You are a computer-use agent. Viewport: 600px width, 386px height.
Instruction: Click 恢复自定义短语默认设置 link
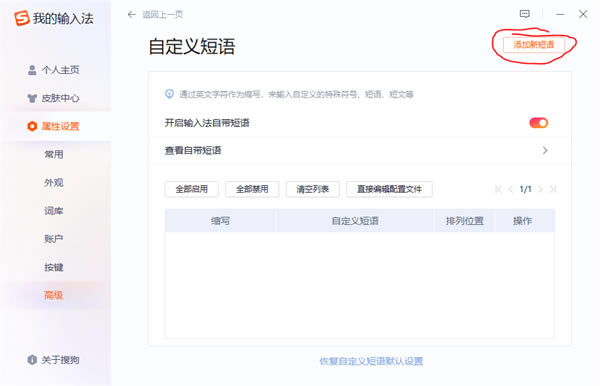pos(371,361)
